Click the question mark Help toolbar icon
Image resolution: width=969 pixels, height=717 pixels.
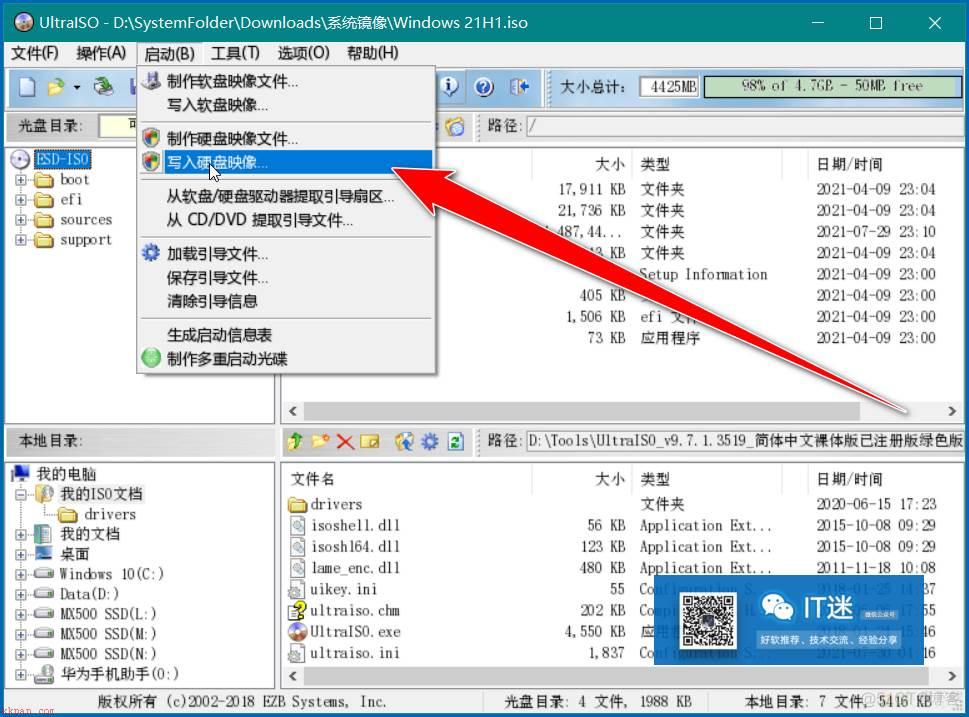click(484, 87)
